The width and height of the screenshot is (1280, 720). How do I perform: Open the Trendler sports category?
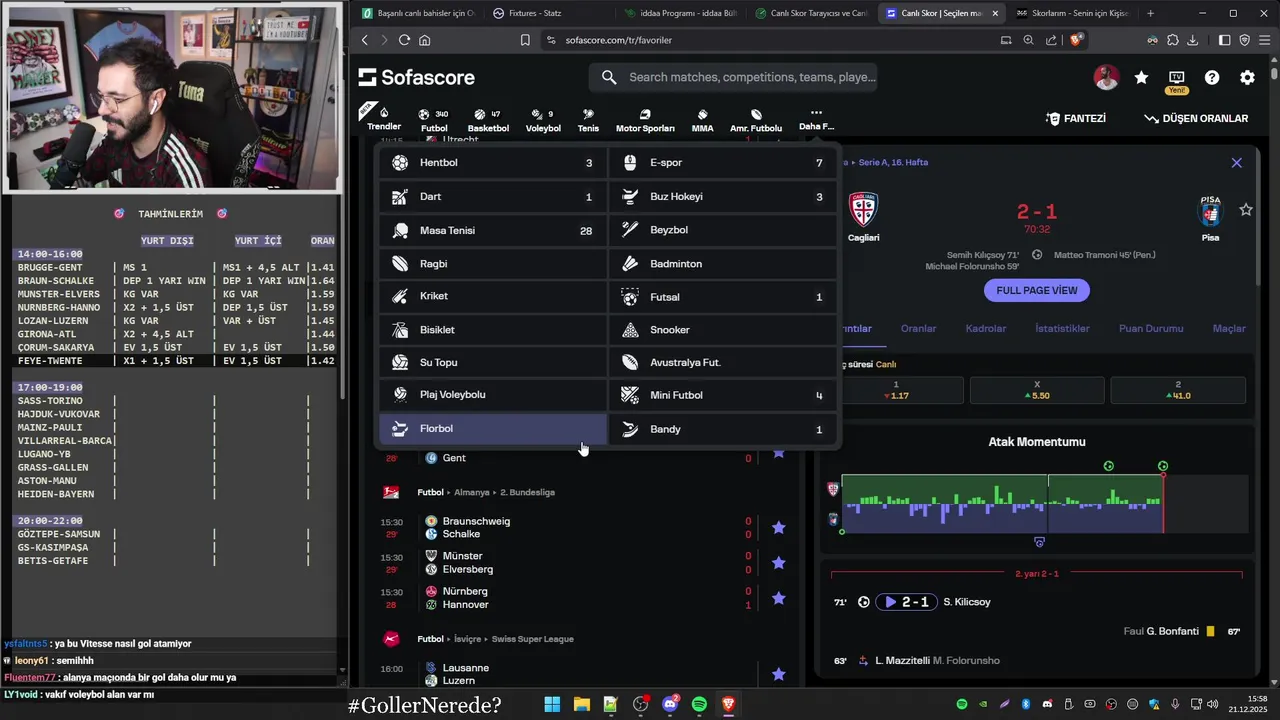pyautogui.click(x=384, y=118)
